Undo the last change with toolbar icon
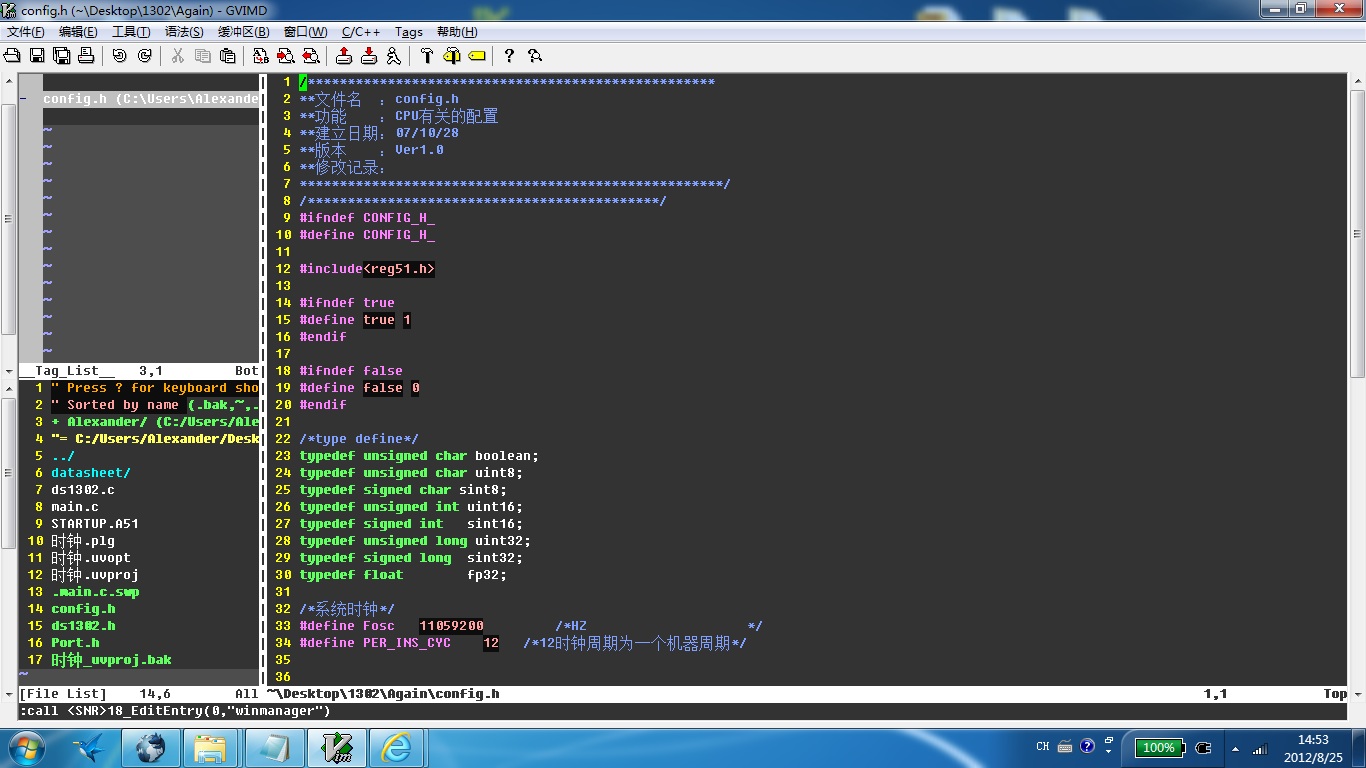This screenshot has height=768, width=1366. [x=119, y=56]
